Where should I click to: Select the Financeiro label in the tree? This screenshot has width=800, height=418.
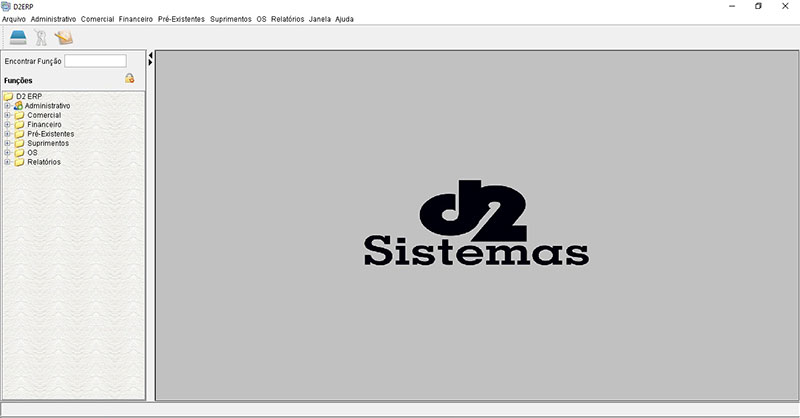coord(44,125)
